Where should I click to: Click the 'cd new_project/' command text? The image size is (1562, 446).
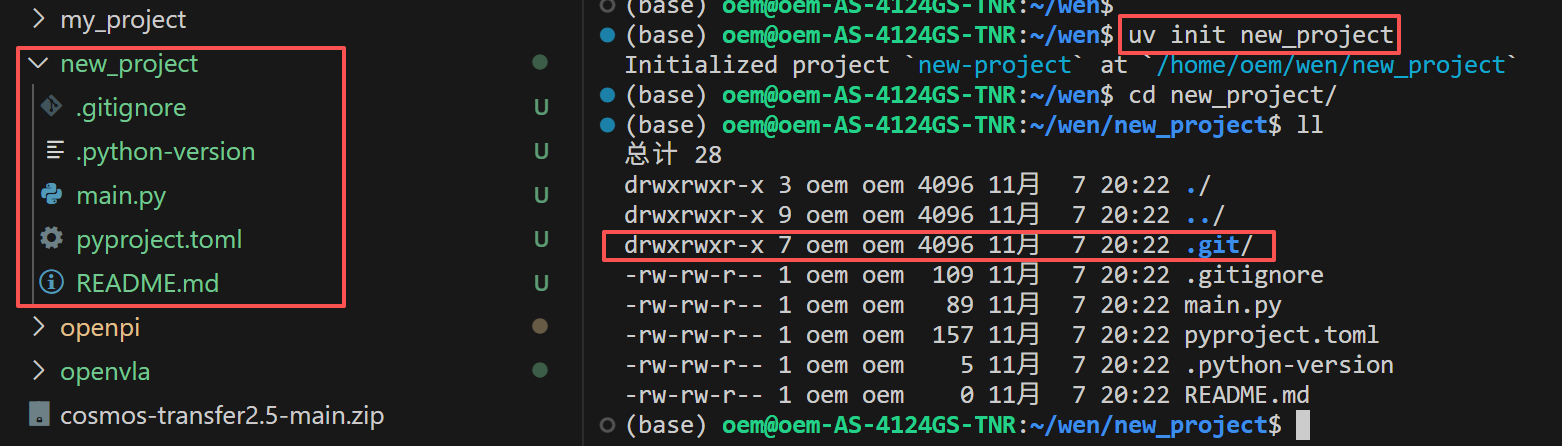click(x=1233, y=96)
